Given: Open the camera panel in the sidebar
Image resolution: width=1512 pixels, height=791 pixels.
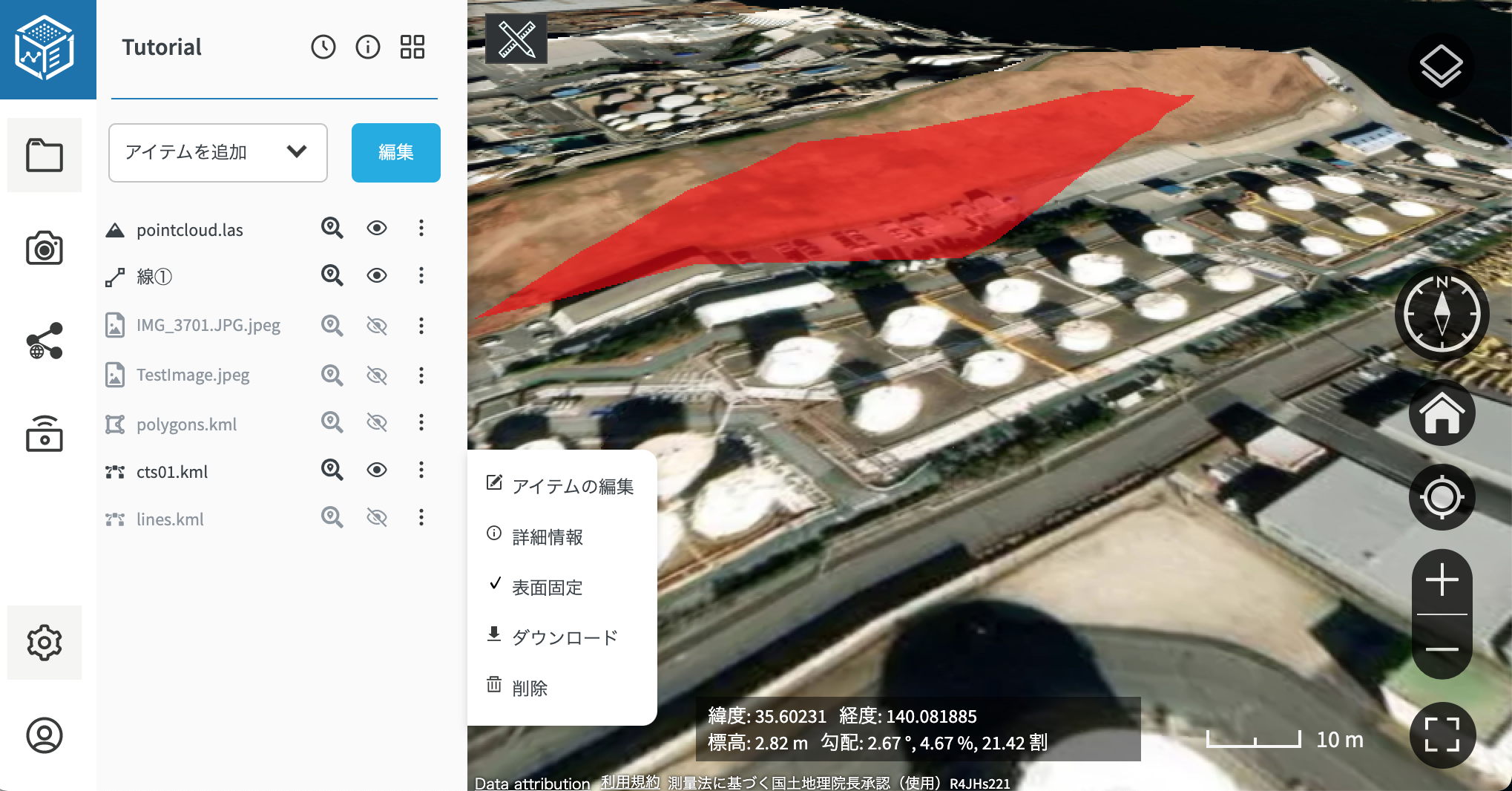Looking at the screenshot, I should tap(45, 249).
